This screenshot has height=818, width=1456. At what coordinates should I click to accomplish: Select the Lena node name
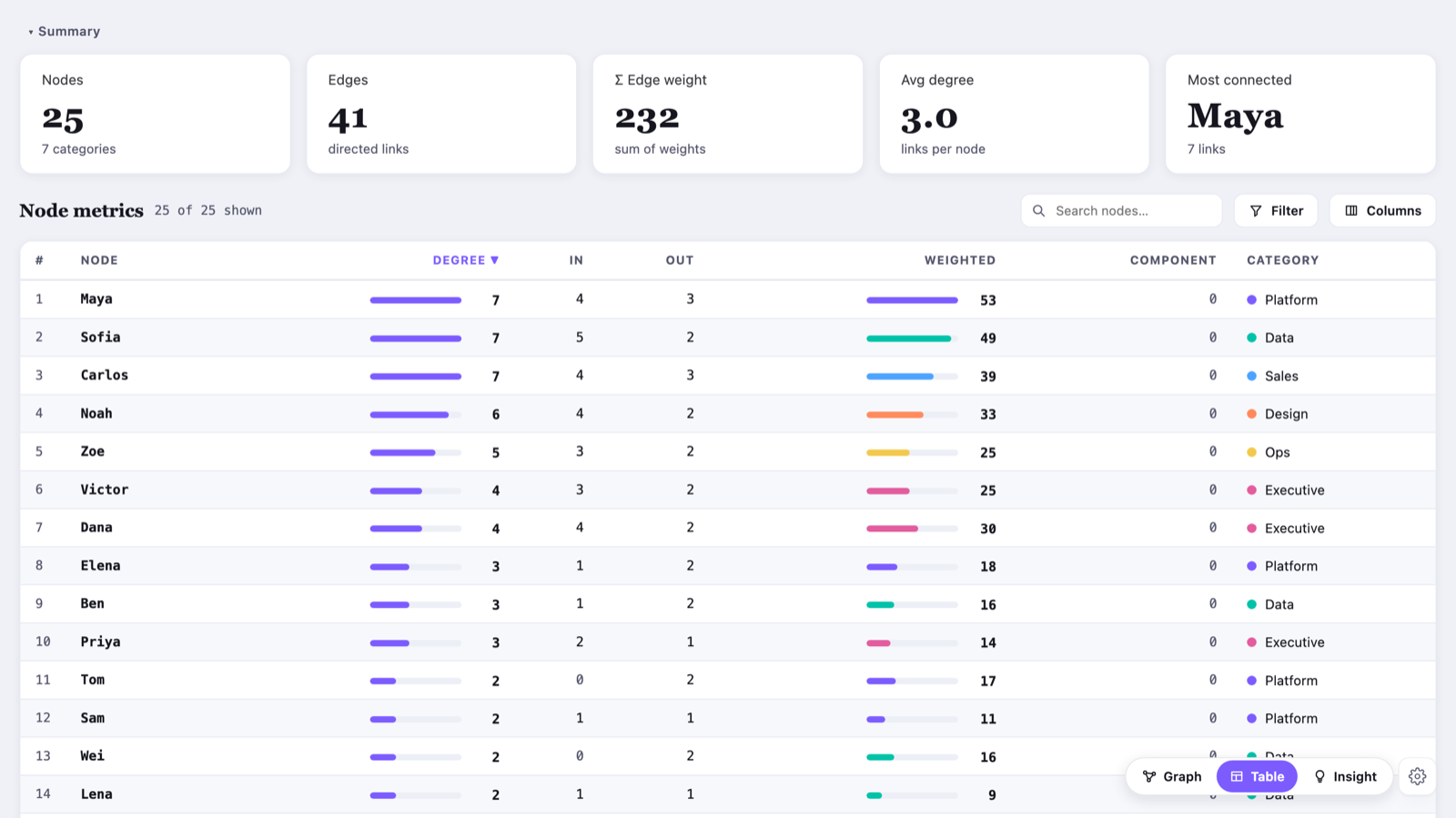96,794
